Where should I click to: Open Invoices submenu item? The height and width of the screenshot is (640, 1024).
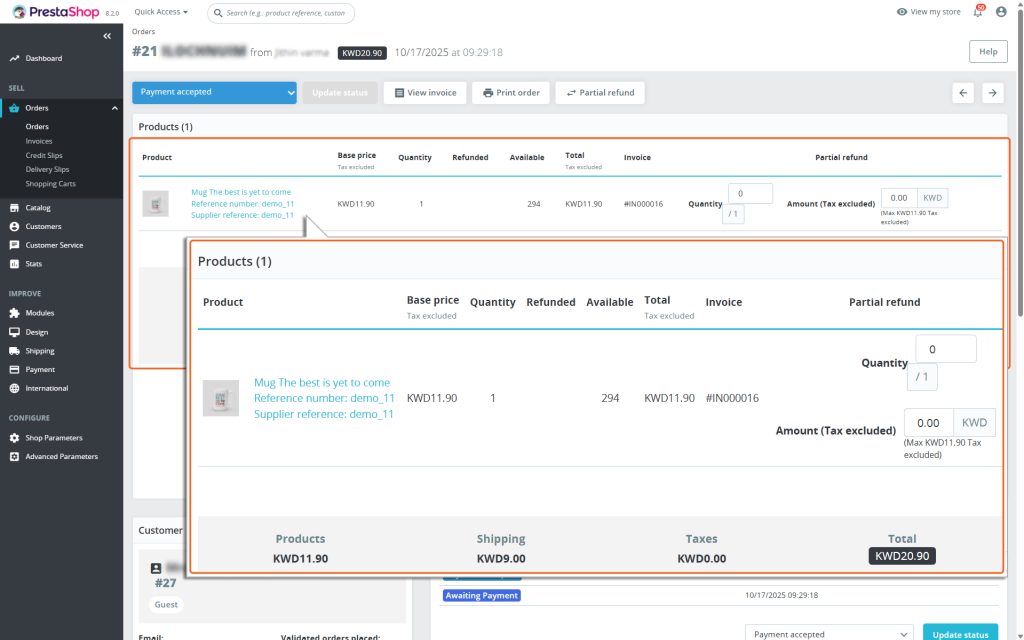click(x=39, y=141)
